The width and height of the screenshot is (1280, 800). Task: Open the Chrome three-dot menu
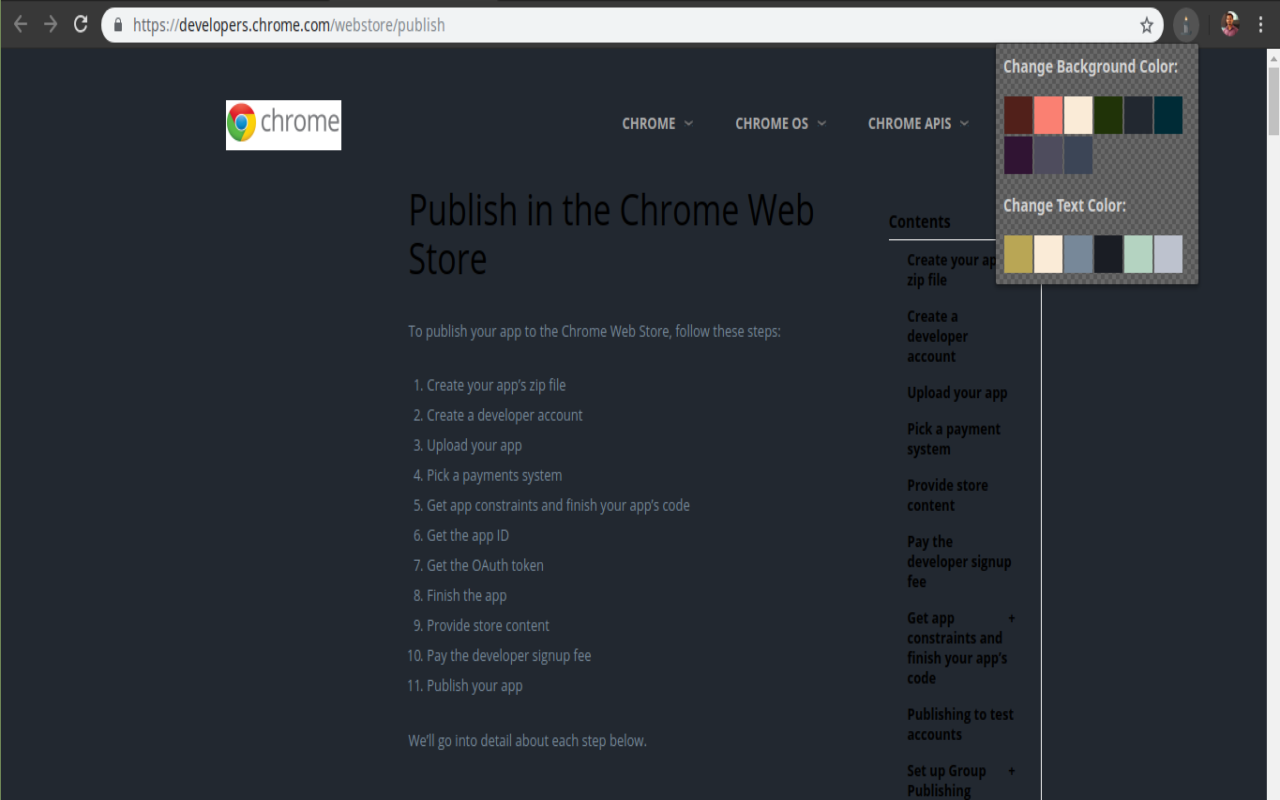click(1260, 25)
